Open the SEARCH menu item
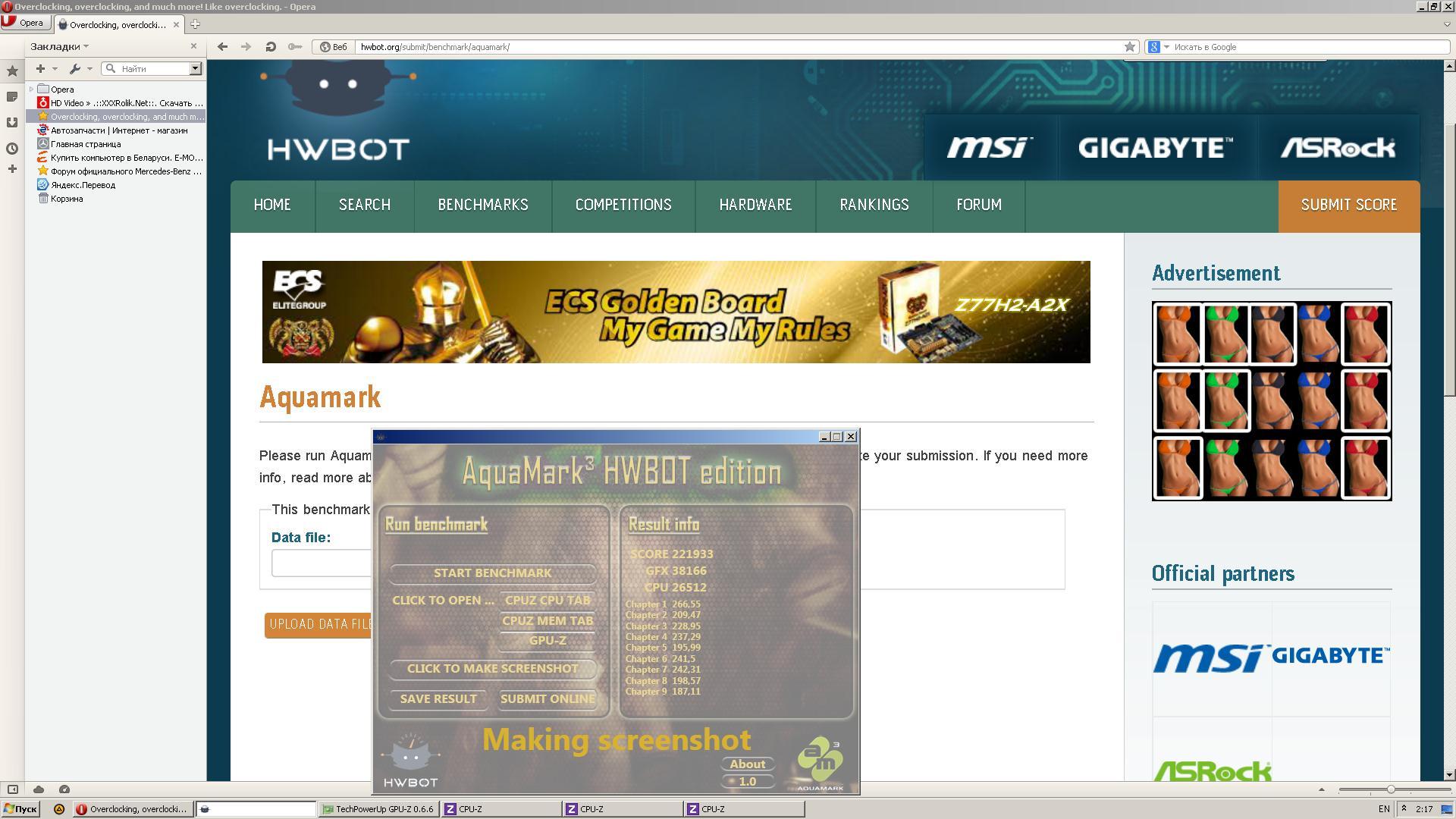 (365, 206)
